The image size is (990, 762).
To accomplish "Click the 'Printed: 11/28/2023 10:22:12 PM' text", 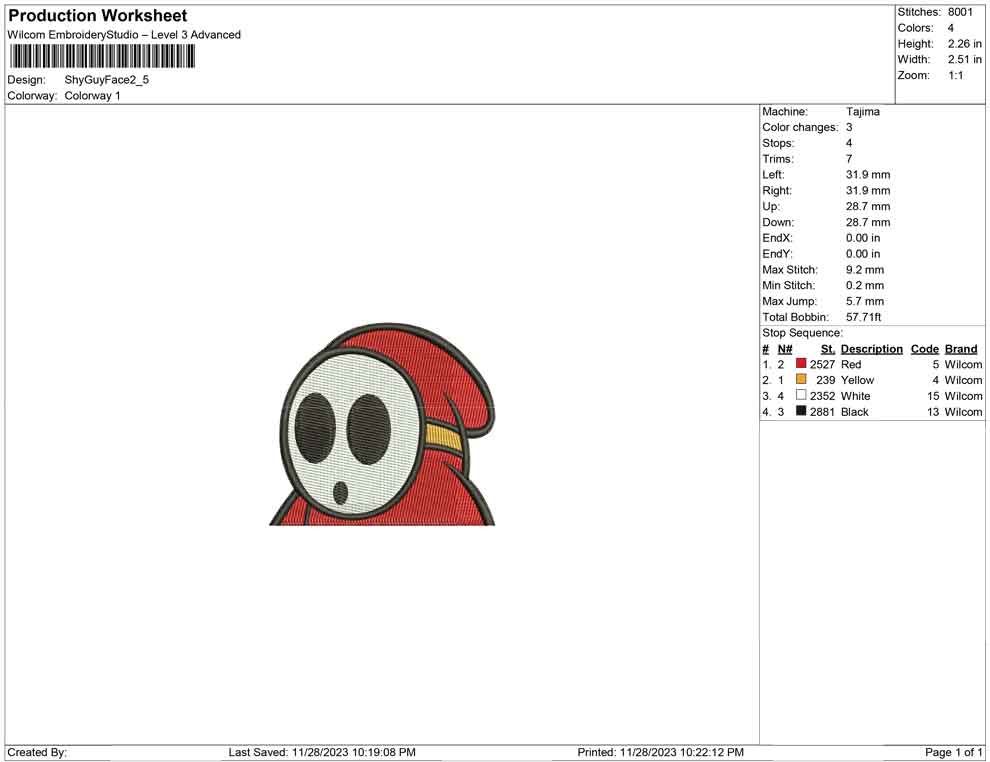I will tap(660, 752).
